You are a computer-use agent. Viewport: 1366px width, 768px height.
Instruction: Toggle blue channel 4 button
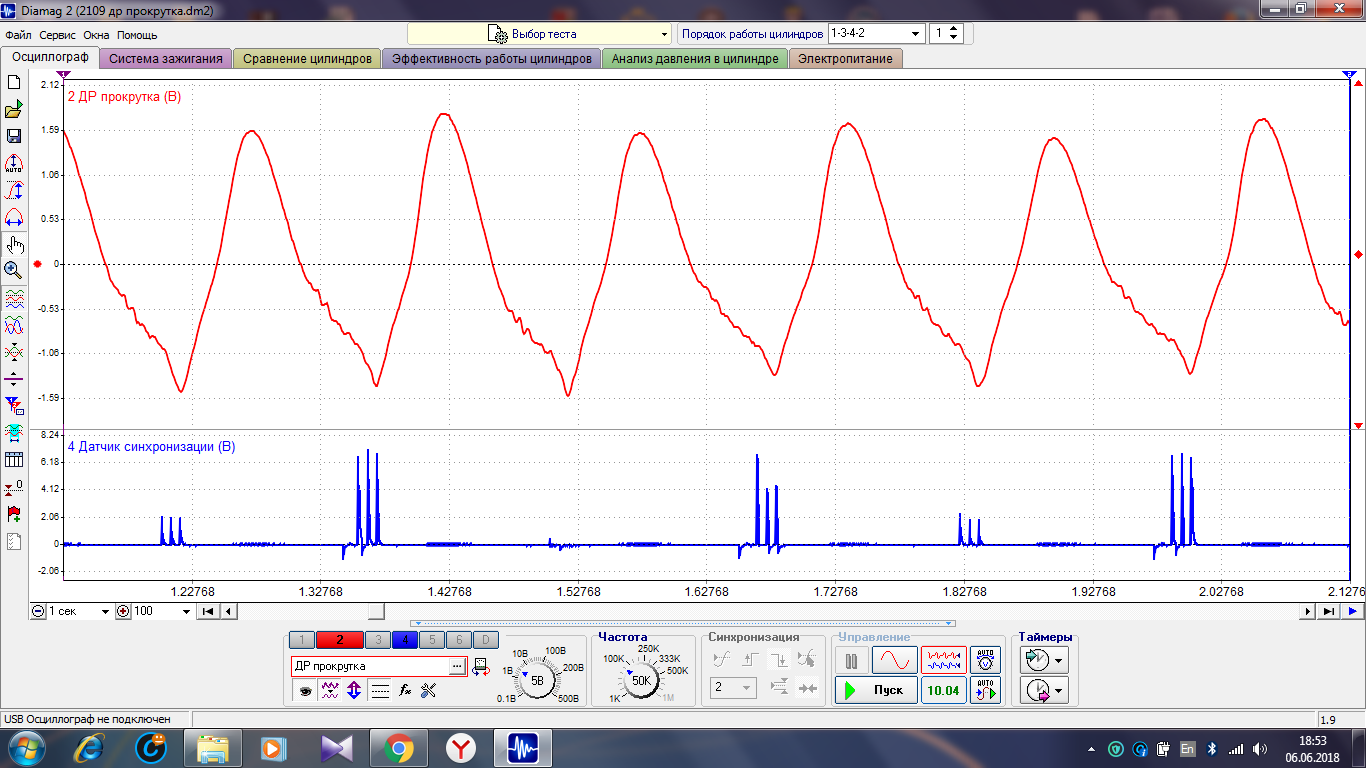405,640
